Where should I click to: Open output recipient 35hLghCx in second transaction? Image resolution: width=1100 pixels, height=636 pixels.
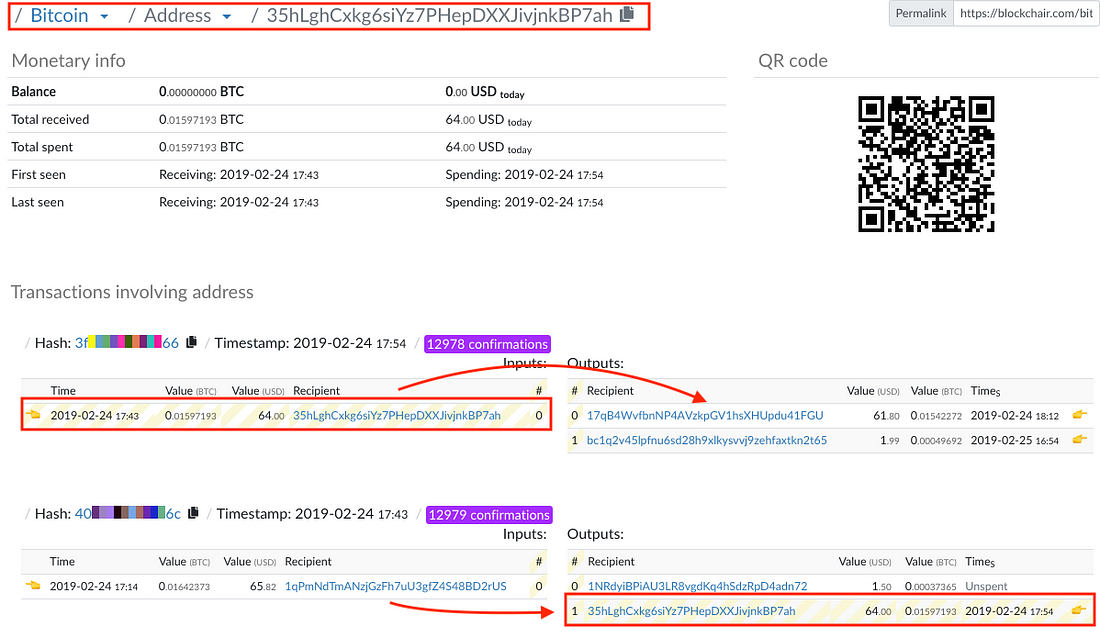point(692,611)
